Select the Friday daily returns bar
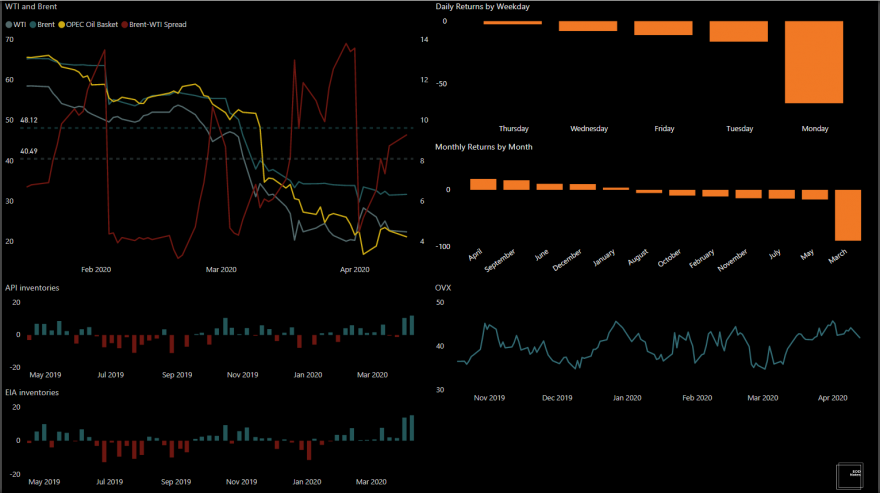 663,28
